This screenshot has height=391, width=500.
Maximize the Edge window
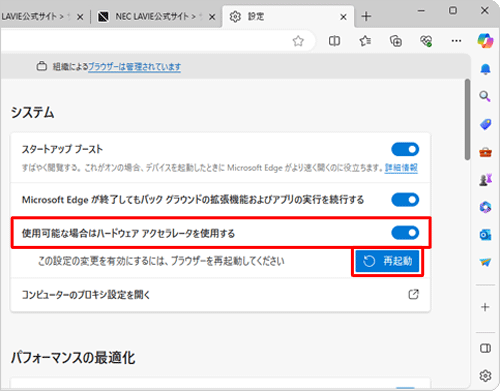click(453, 11)
